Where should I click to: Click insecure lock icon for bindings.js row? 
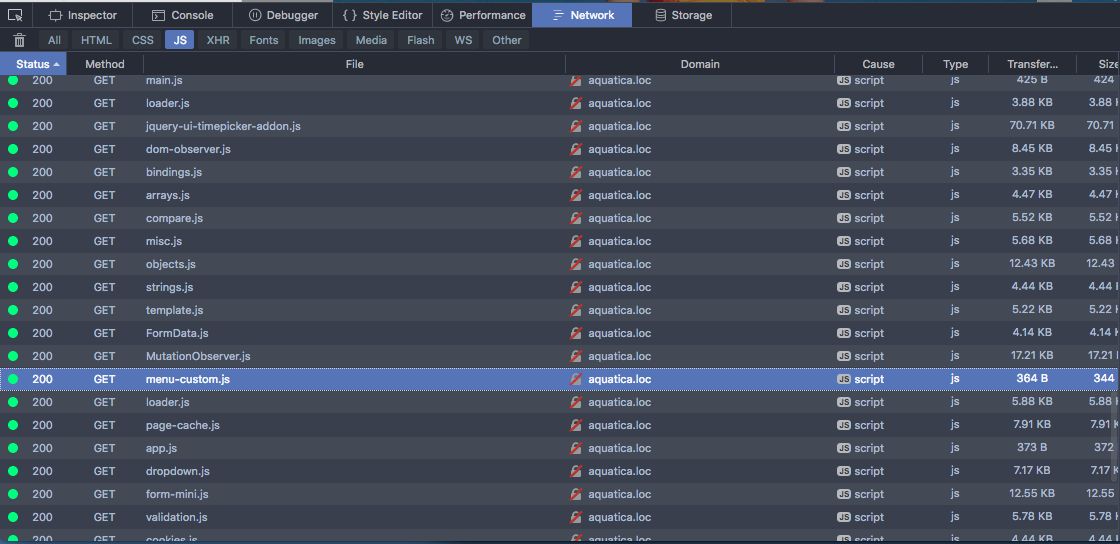click(x=576, y=172)
